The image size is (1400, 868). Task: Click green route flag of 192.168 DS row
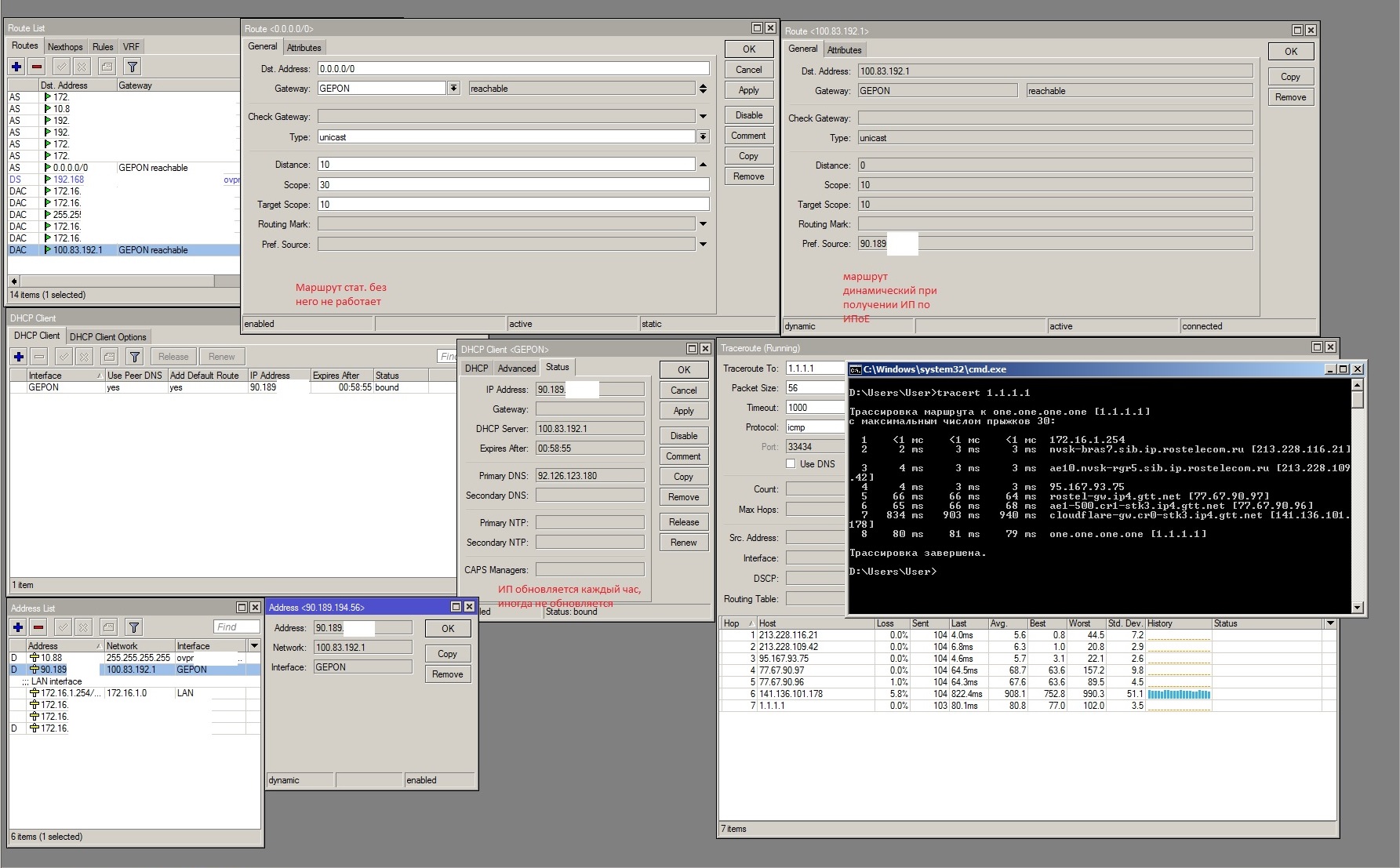point(48,180)
